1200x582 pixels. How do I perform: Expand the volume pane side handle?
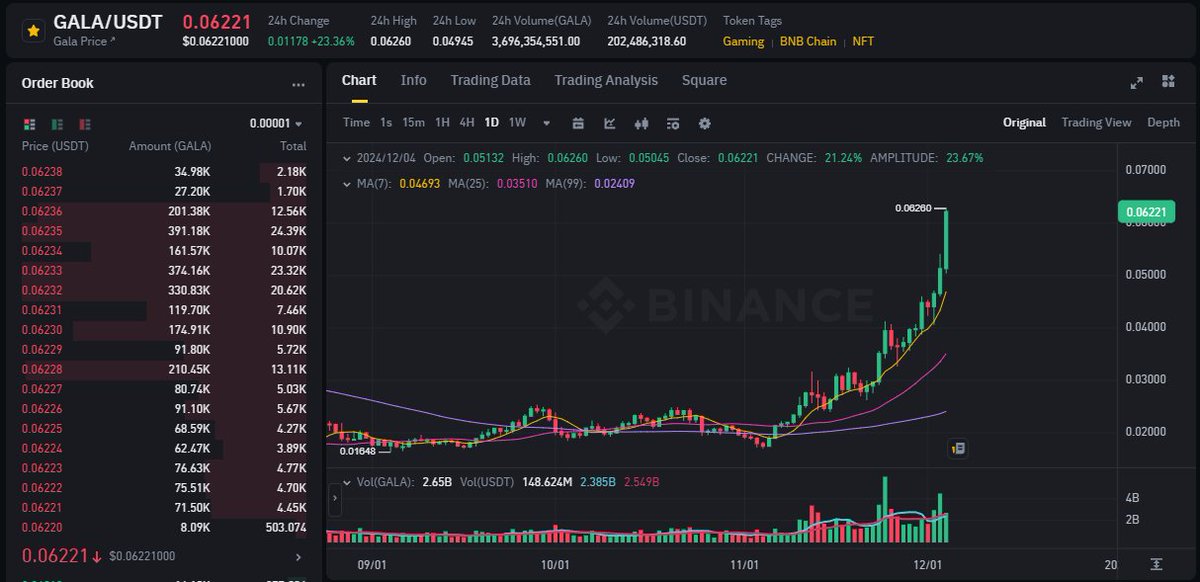[x=333, y=498]
